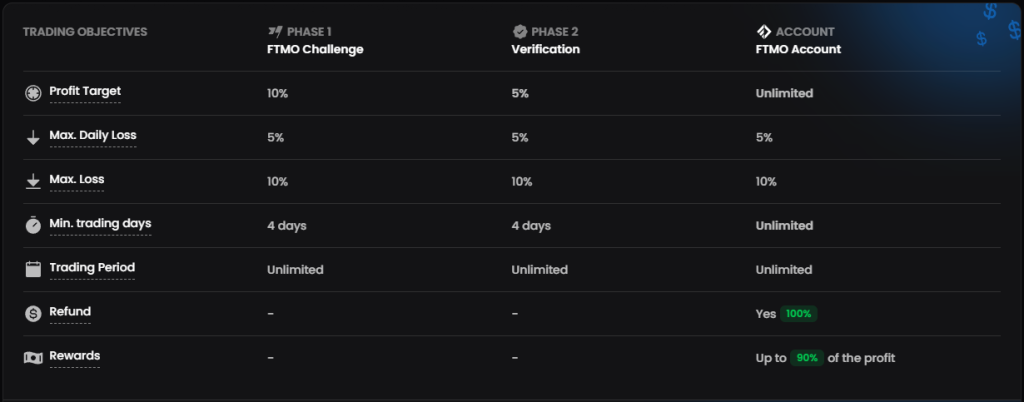Image resolution: width=1024 pixels, height=402 pixels.
Task: Click the Refund label
Action: (70, 311)
